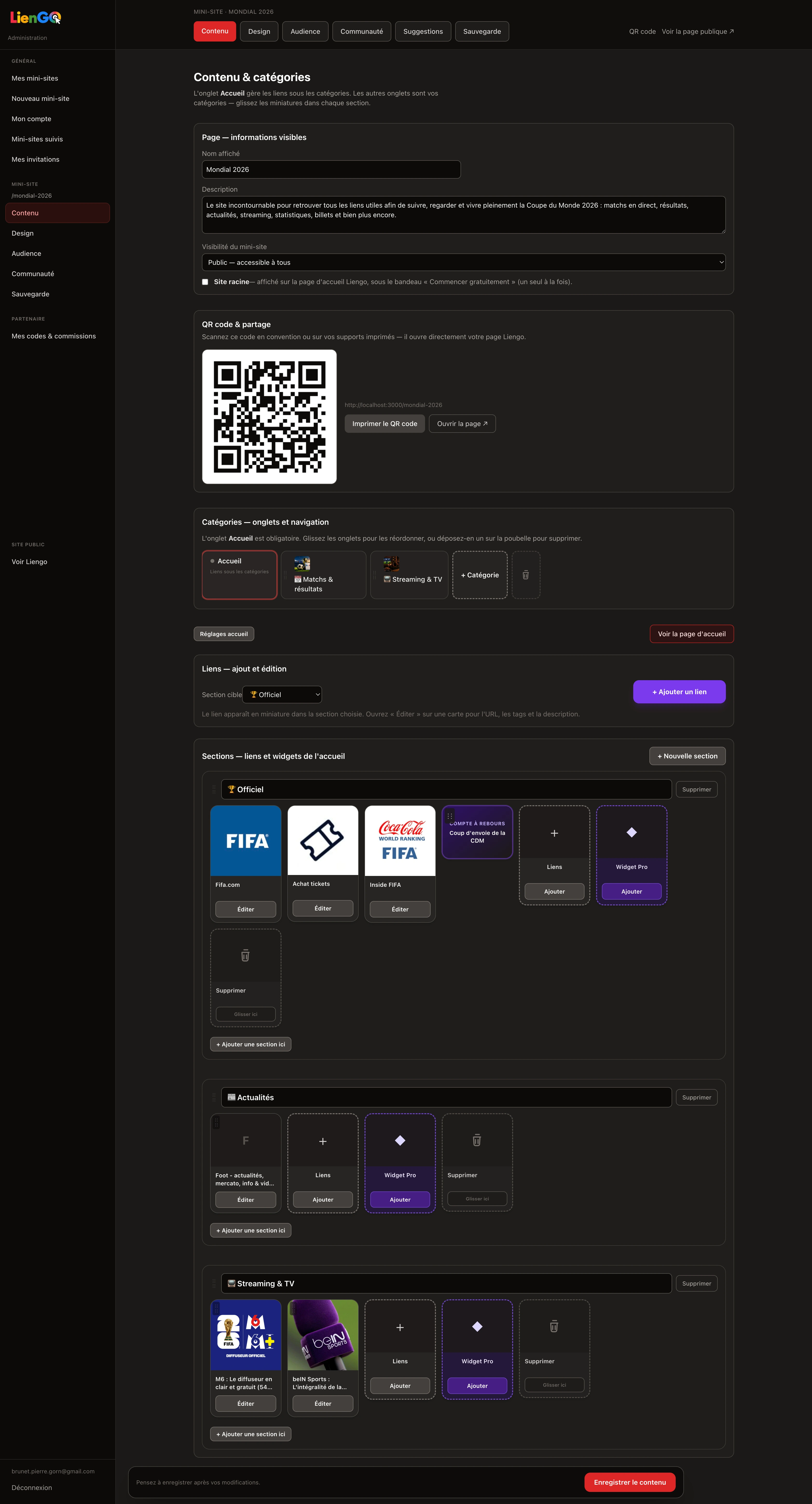The image size is (812, 1504).
Task: Click Réglages accueil button
Action: tap(224, 634)
